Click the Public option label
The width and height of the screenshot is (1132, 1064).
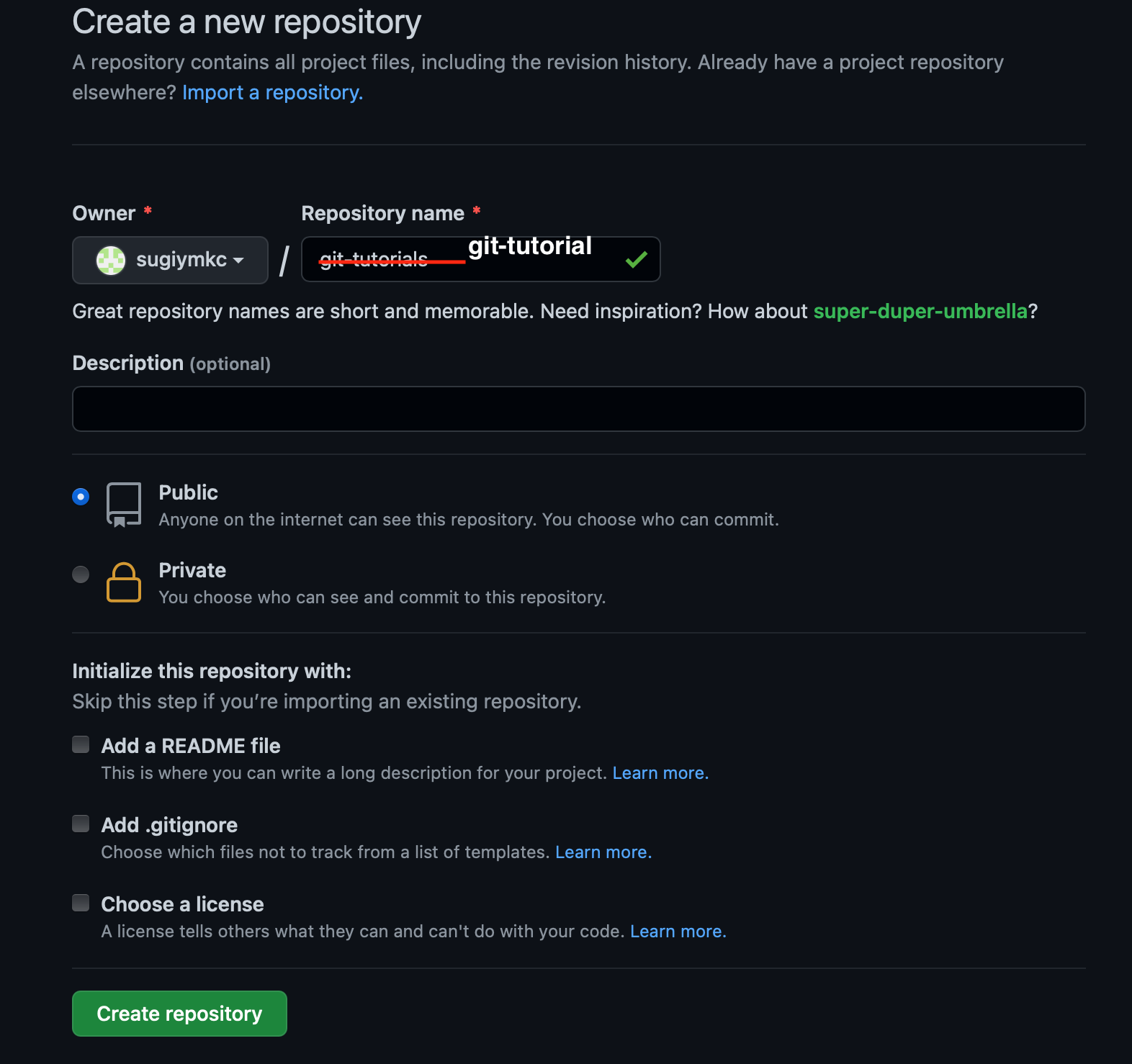point(188,492)
